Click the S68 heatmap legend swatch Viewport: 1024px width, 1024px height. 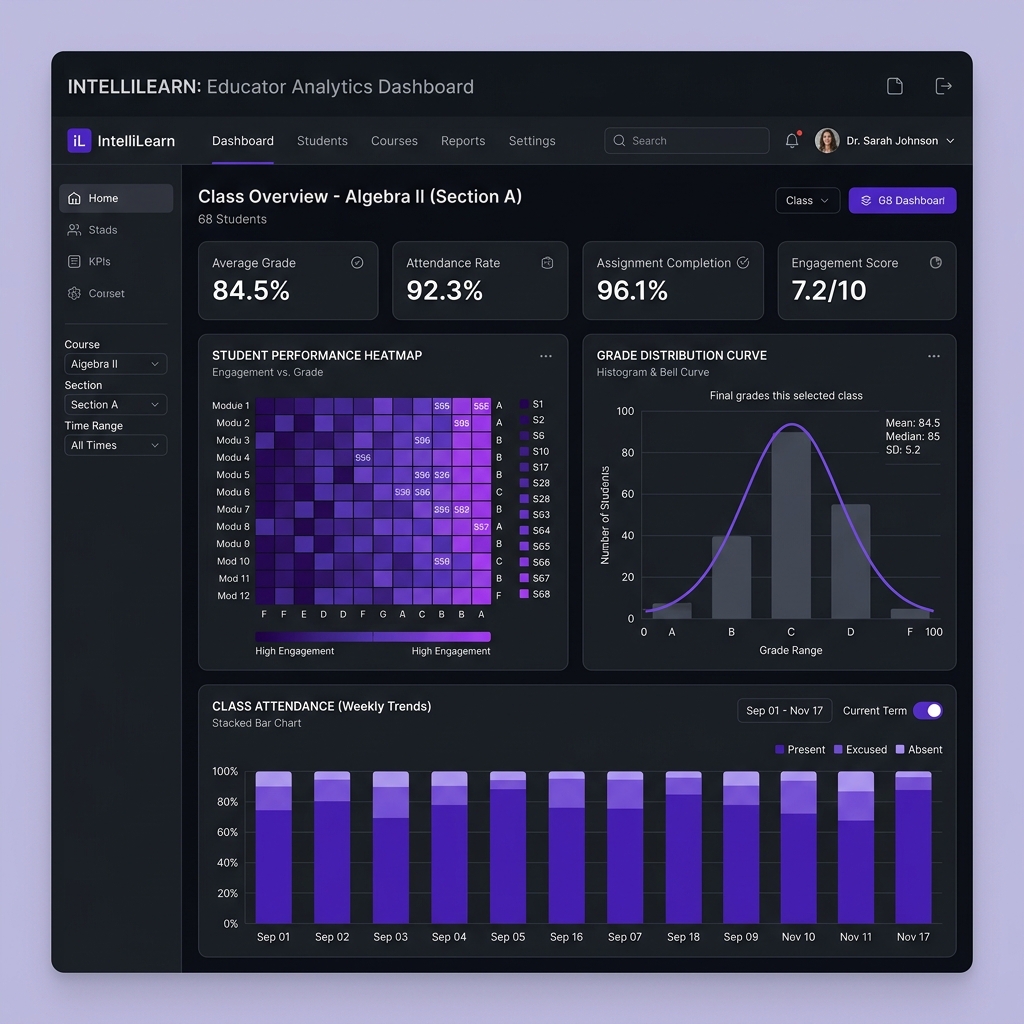tap(524, 594)
